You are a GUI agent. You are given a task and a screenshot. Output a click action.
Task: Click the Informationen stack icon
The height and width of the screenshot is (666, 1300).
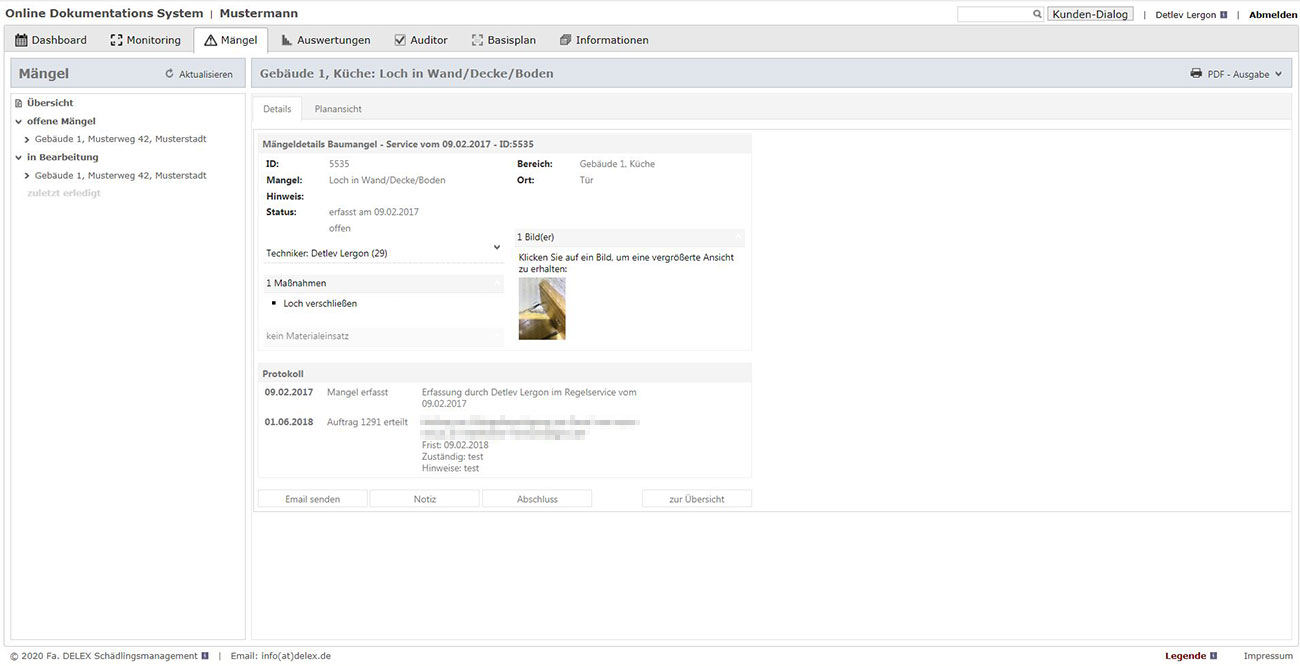click(x=565, y=40)
